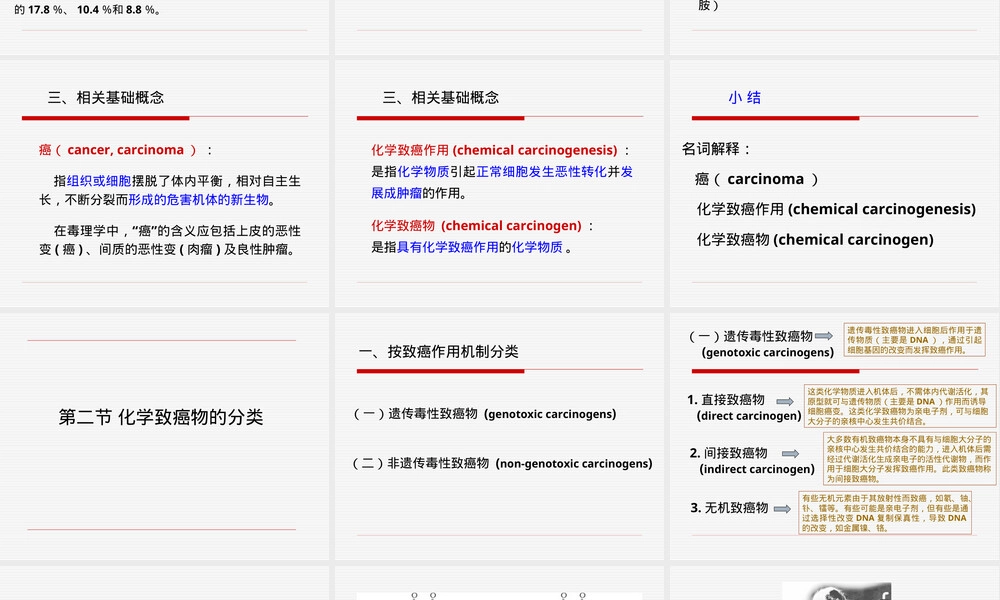The width and height of the screenshot is (1000, 600).
Task: Click the red heading 化学致癌物 (chemical carcinogen)
Action: coord(476,226)
